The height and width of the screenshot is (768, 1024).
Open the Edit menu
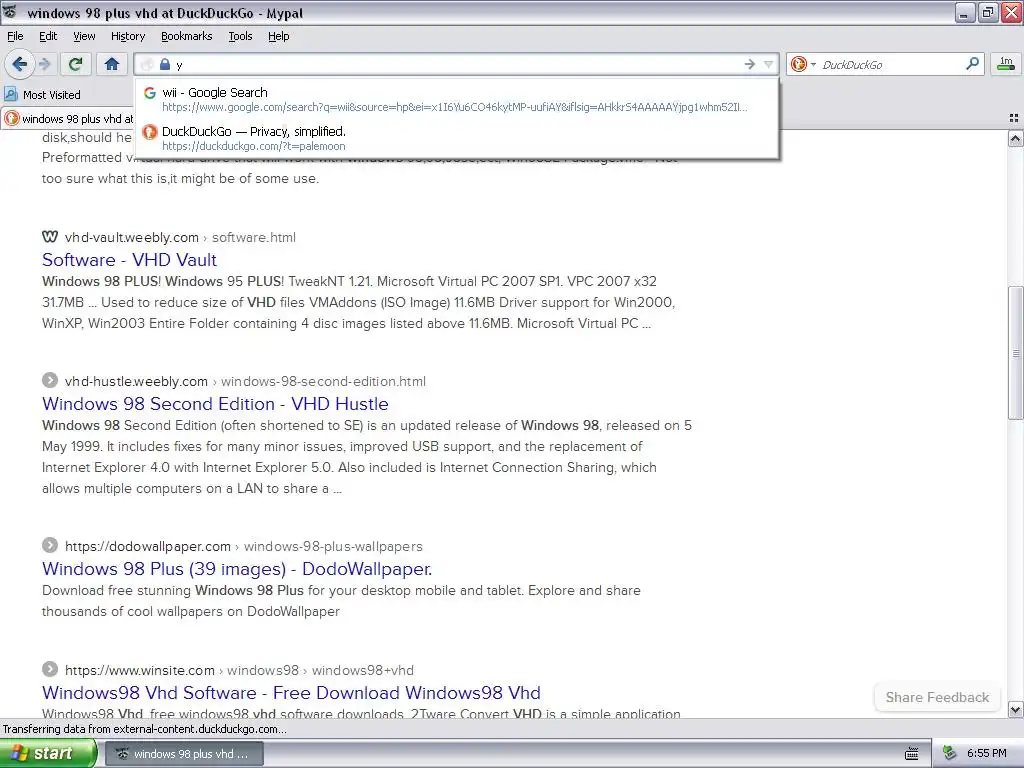click(x=48, y=36)
